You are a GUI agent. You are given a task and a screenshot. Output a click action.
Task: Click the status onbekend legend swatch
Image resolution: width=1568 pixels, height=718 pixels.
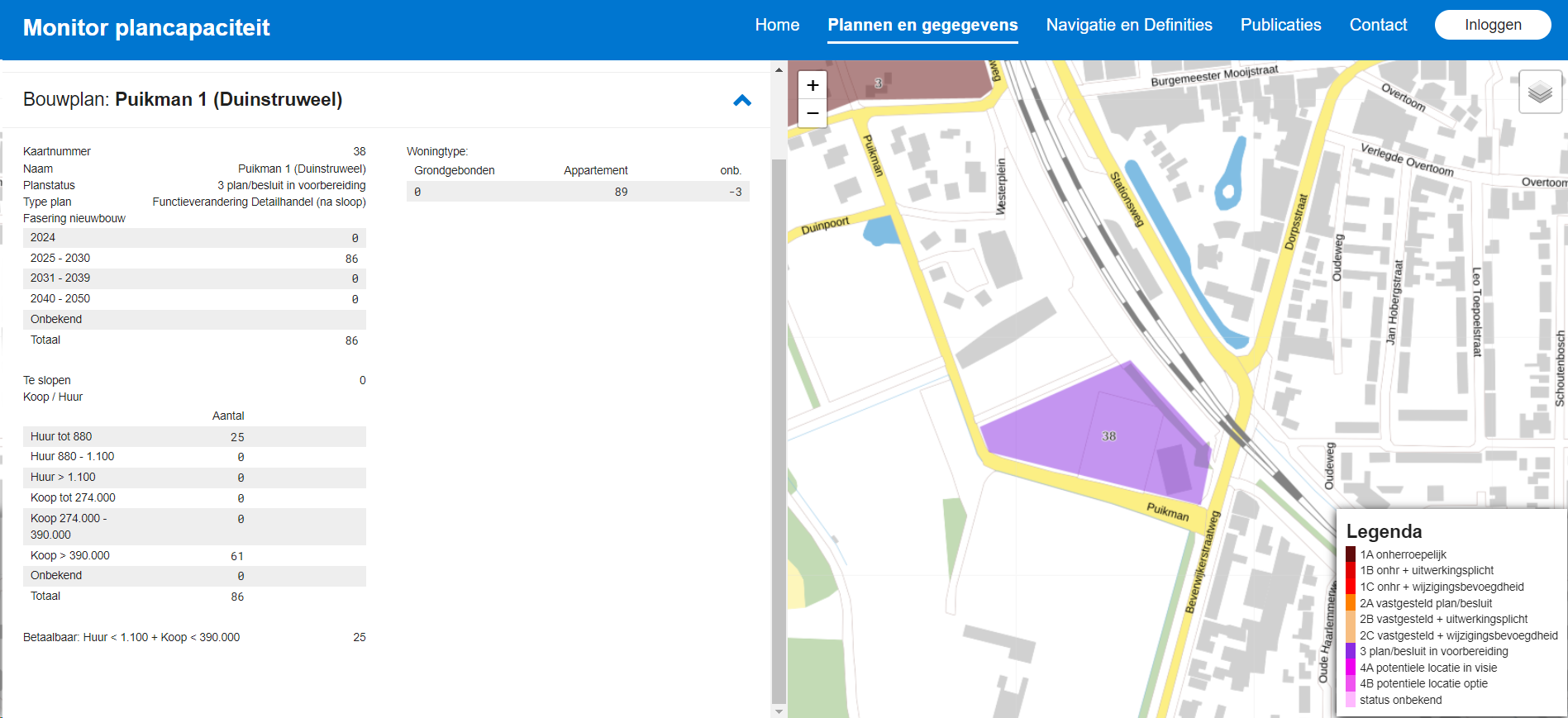pos(1351,700)
